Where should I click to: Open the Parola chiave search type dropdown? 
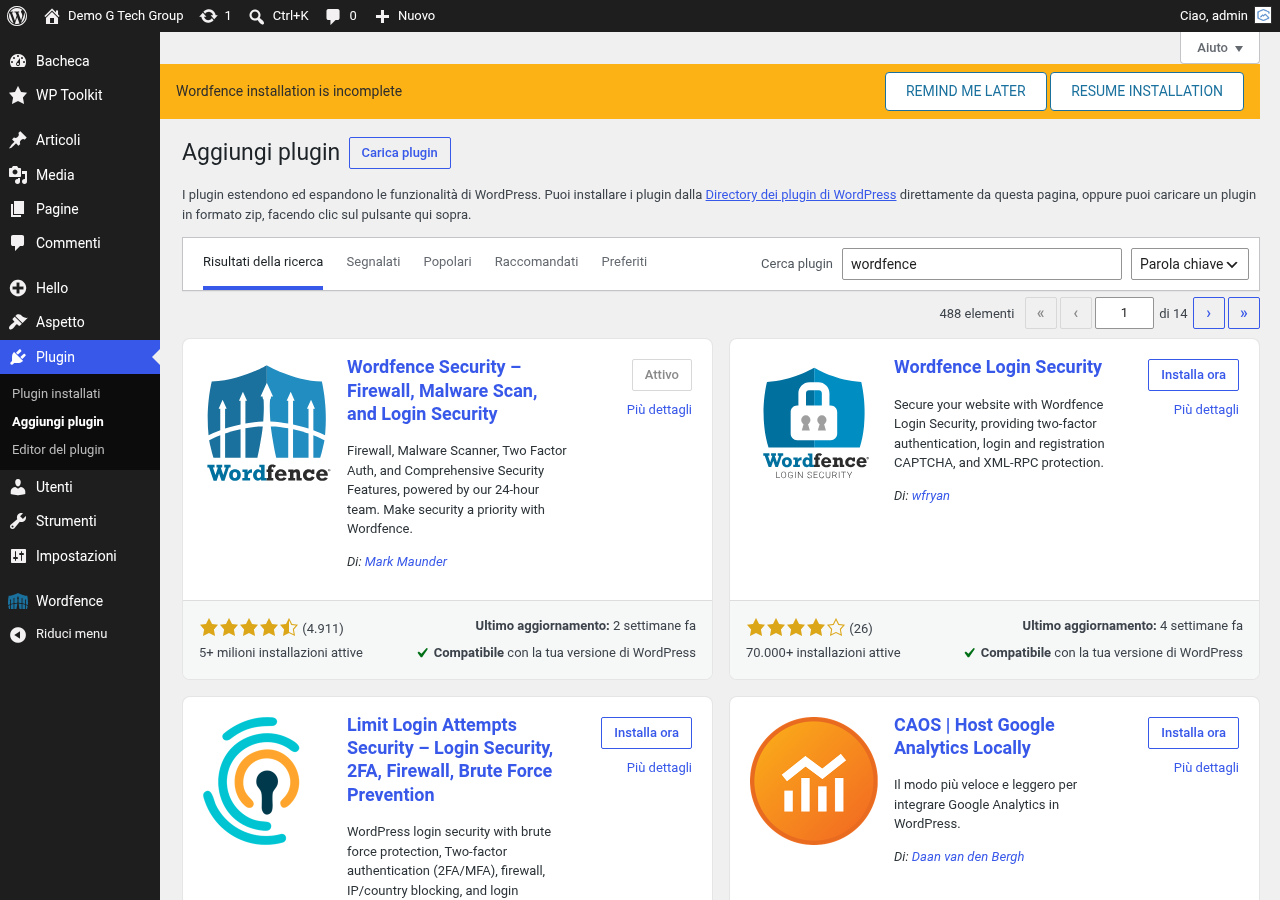(x=1190, y=264)
